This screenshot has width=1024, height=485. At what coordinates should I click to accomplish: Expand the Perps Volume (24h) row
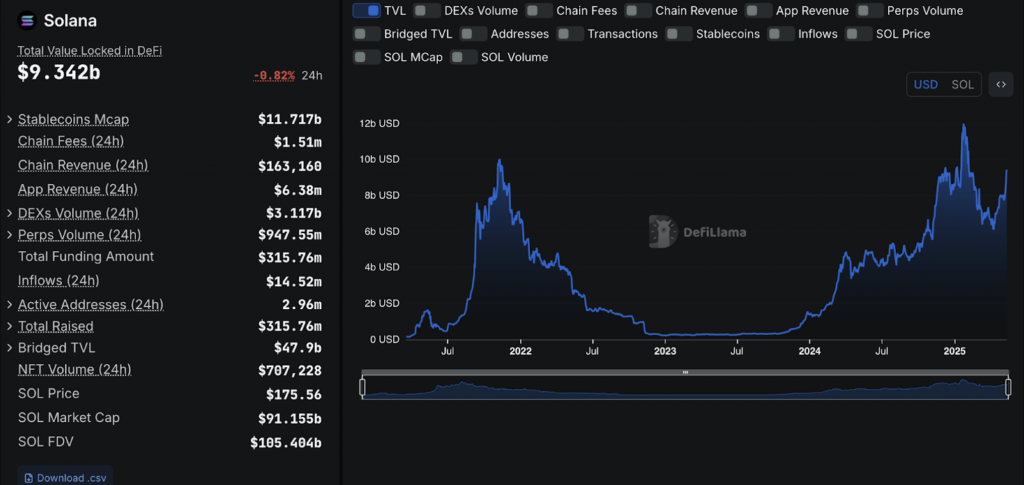(x=9, y=235)
